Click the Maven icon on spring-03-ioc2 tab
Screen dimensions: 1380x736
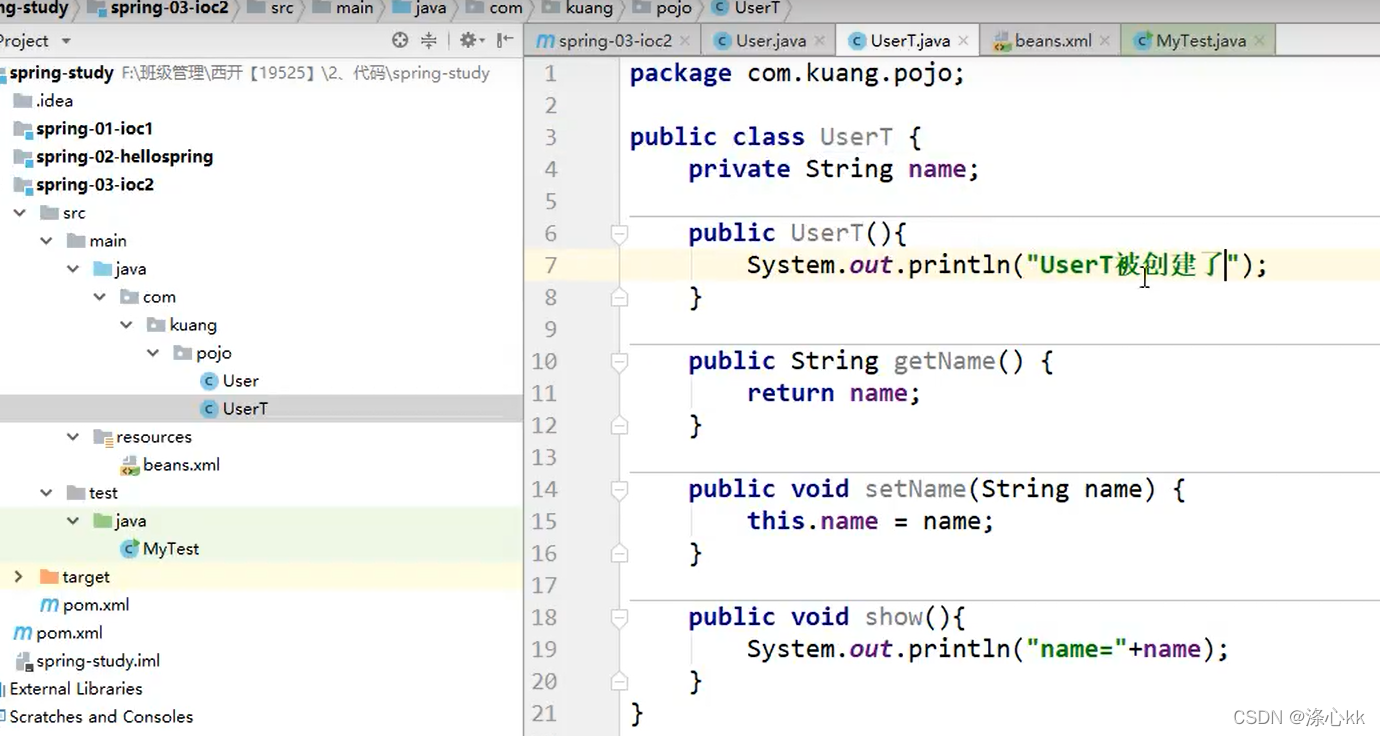(x=545, y=41)
